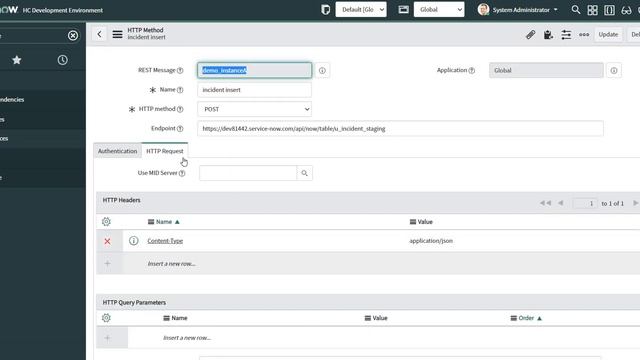Open HTTP Query Parameters settings gear
Image resolution: width=640 pixels, height=360 pixels.
click(106, 318)
